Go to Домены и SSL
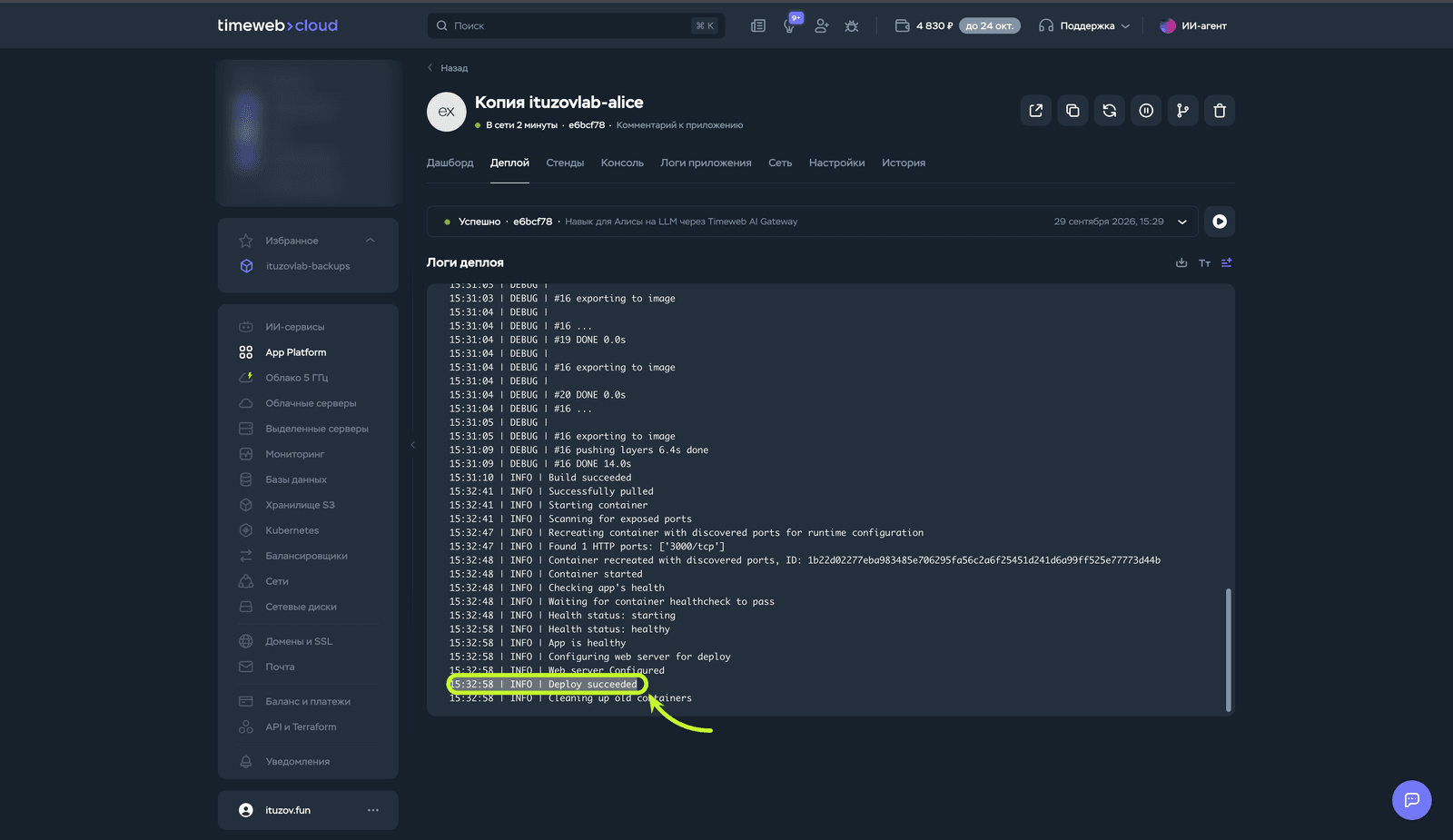The image size is (1453, 840). (x=299, y=641)
